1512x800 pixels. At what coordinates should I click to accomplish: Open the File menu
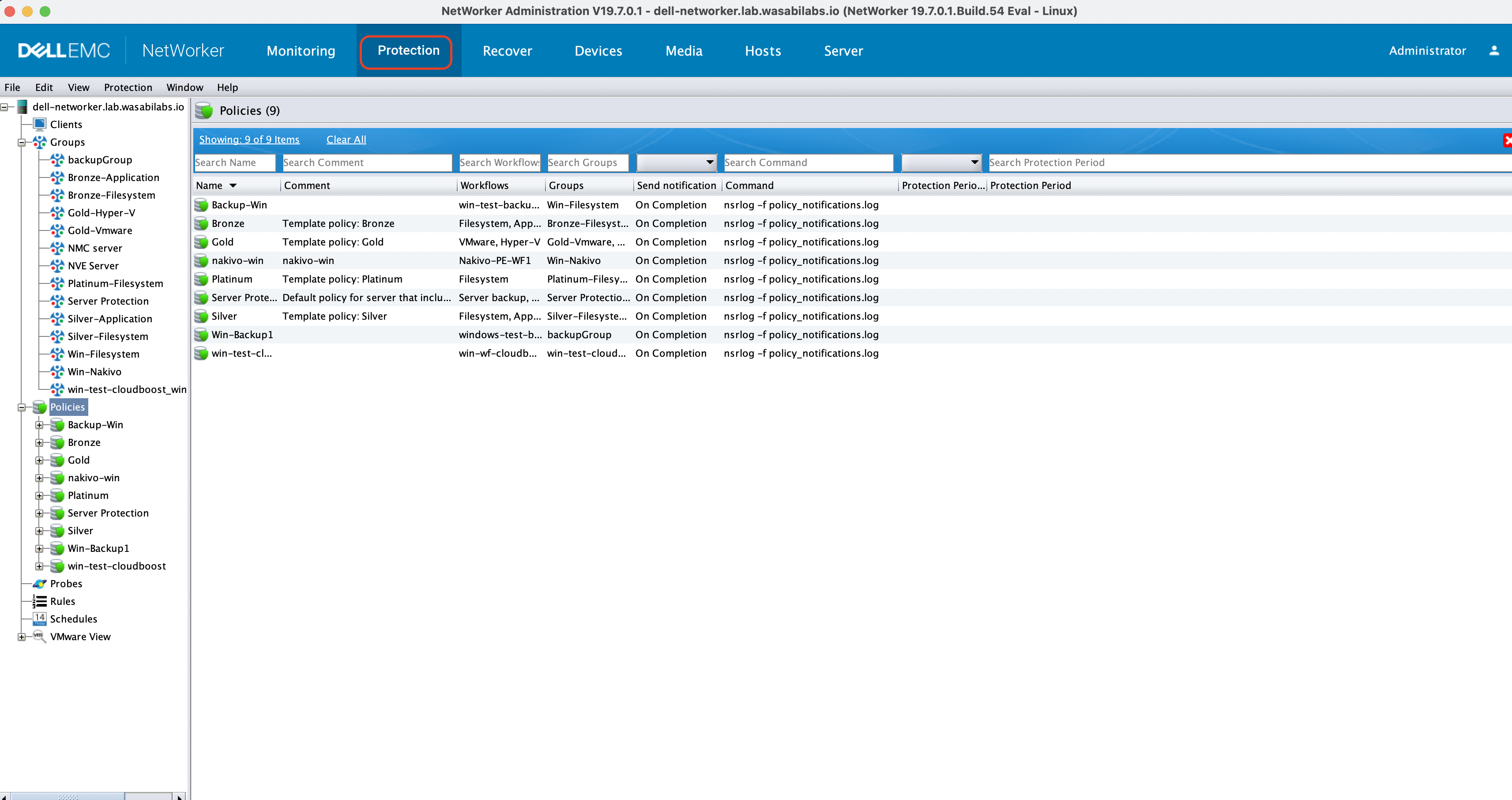click(12, 87)
